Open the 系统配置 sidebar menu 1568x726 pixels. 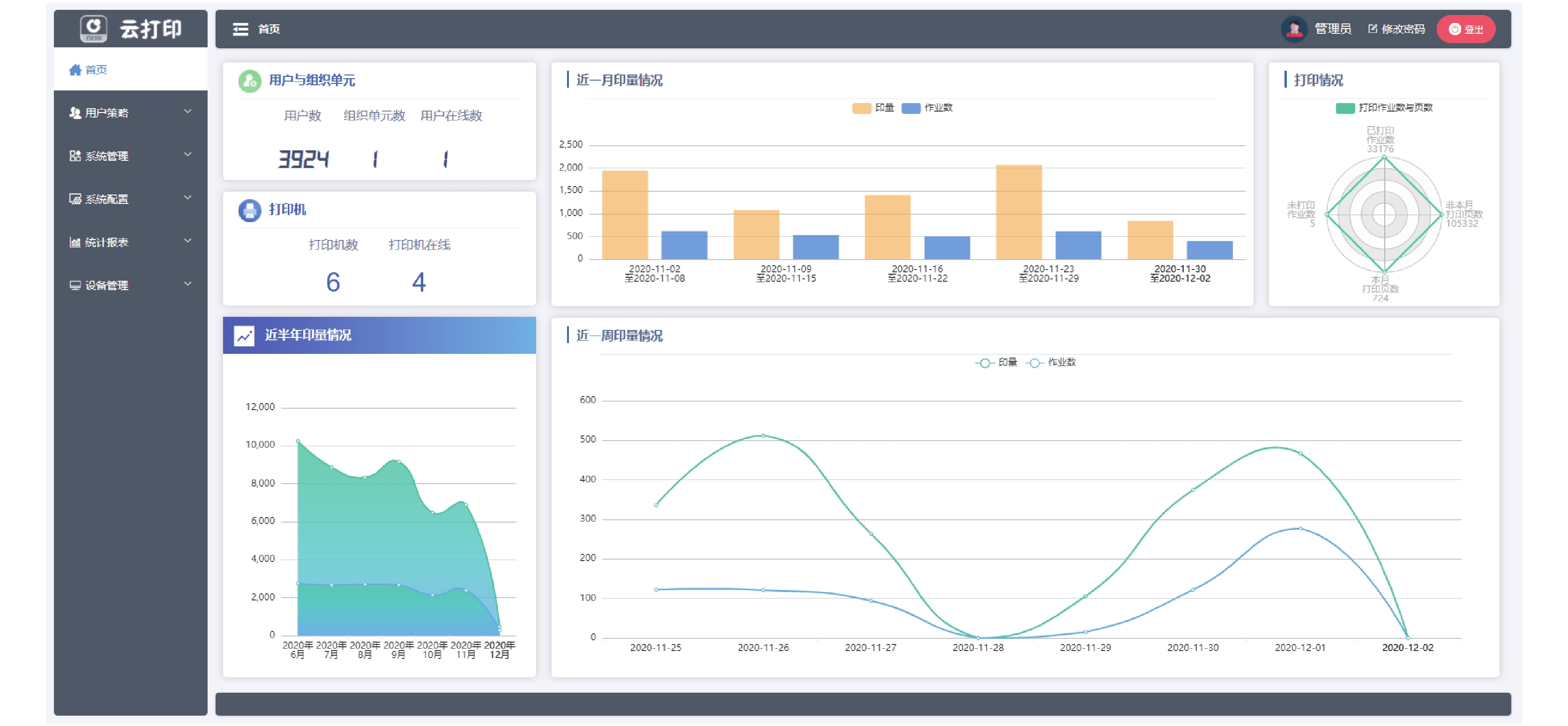click(x=130, y=199)
